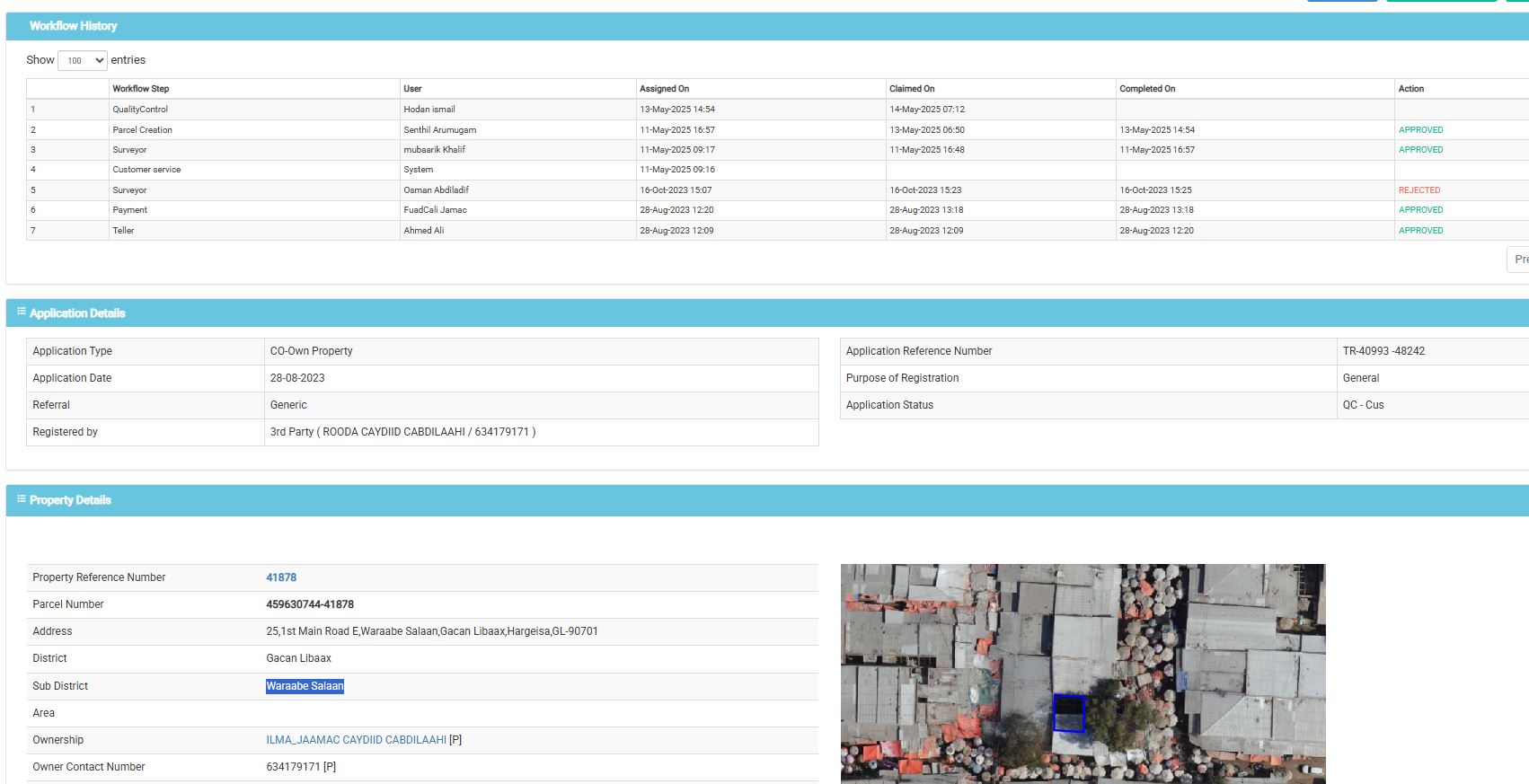
Task: Click completed date 16-Oct-2023 15:25
Action: pyautogui.click(x=1157, y=190)
